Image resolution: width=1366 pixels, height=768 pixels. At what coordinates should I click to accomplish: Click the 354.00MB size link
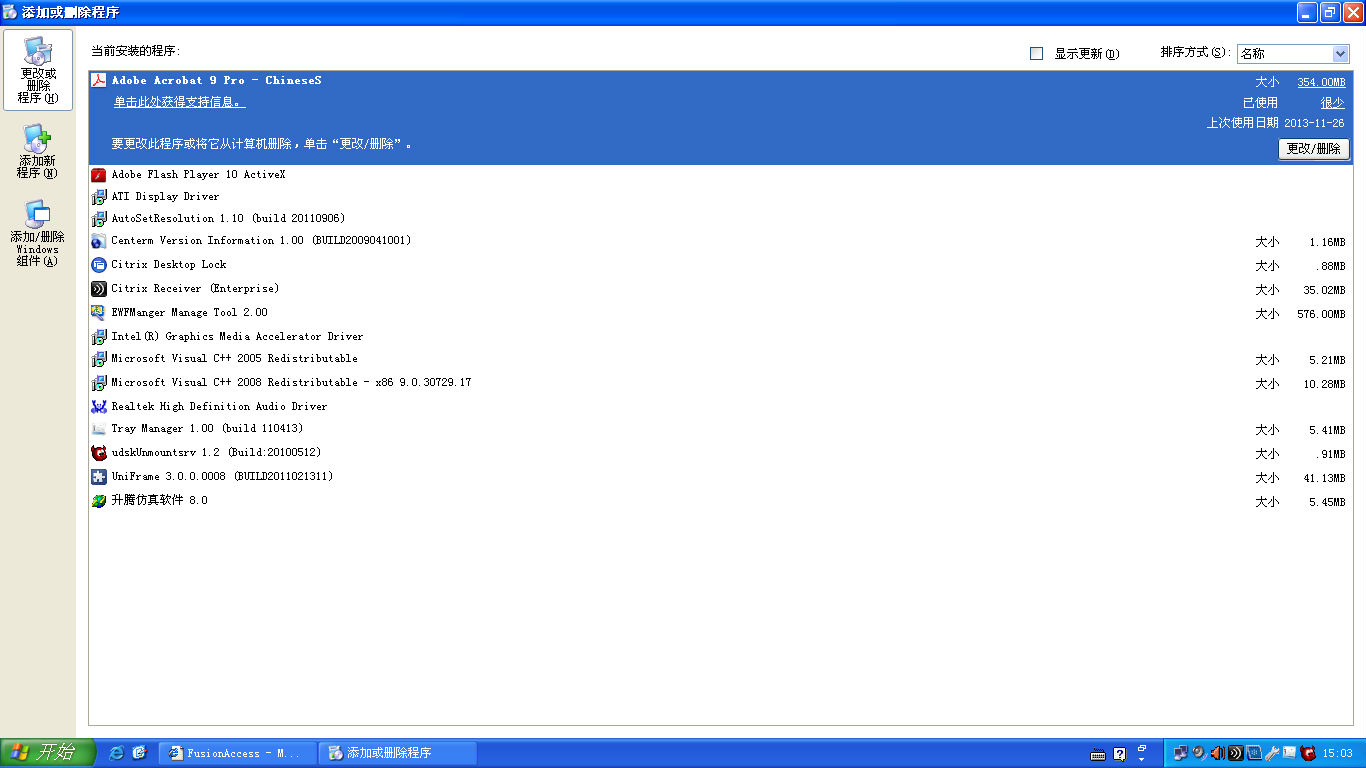(x=1321, y=83)
